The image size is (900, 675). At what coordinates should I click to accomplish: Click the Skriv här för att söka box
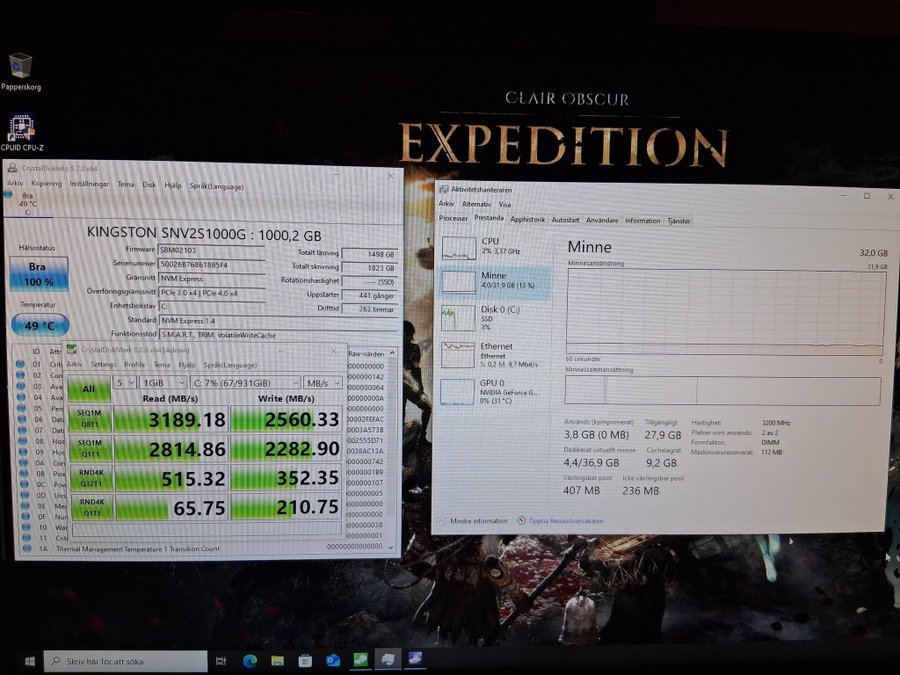[126, 661]
